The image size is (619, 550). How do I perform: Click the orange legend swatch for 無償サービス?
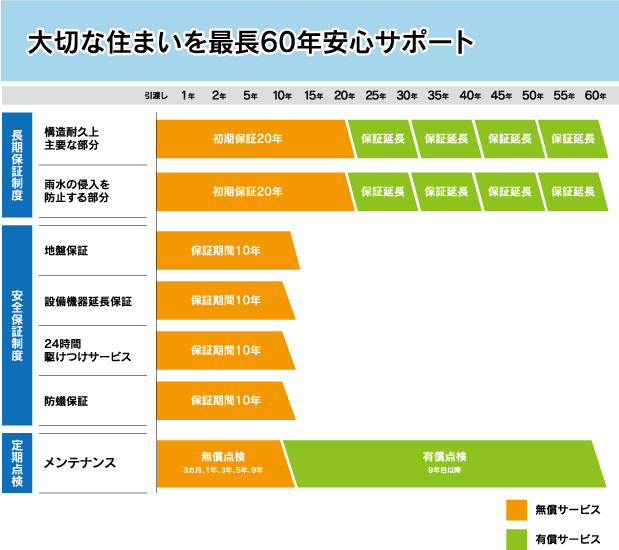pyautogui.click(x=516, y=510)
